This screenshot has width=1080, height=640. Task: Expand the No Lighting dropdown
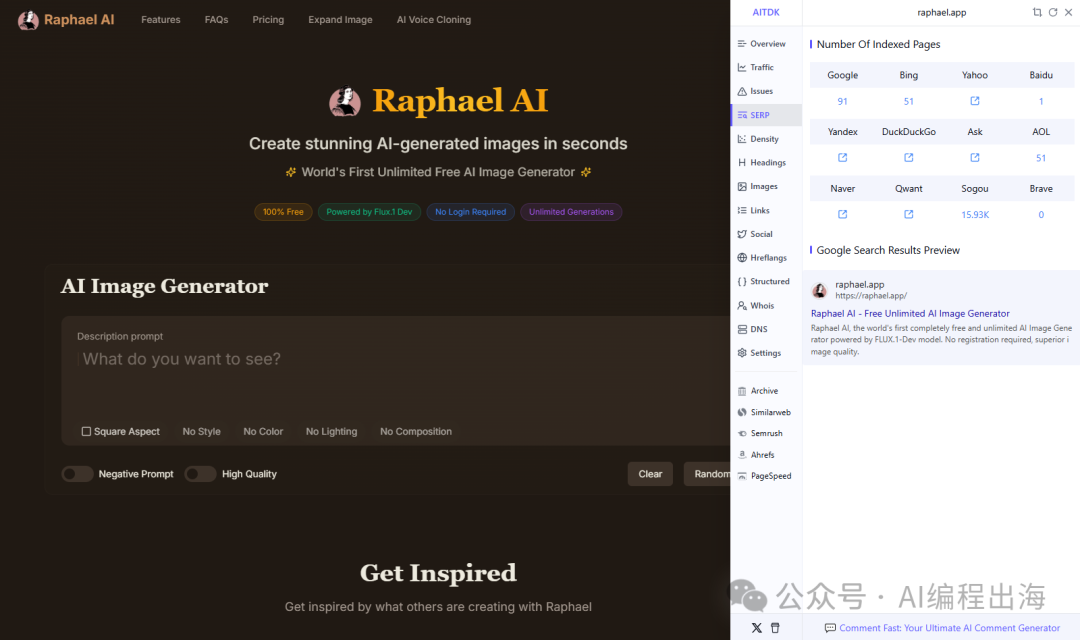(x=331, y=432)
